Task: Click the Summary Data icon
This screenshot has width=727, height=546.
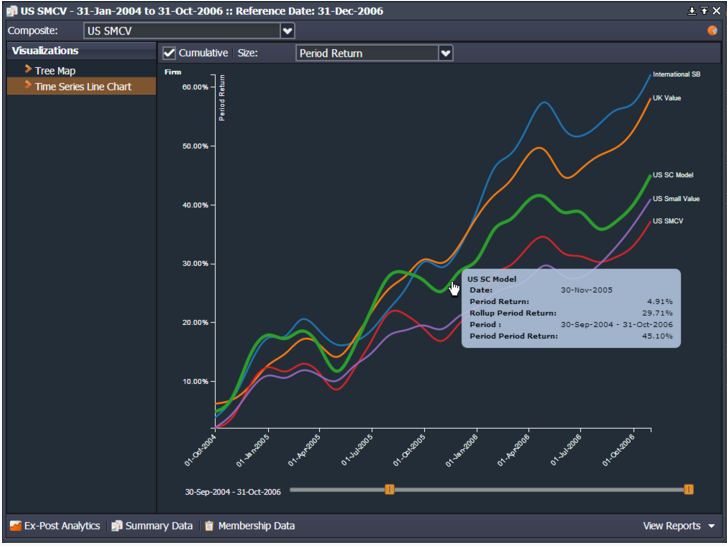Action: tap(117, 526)
